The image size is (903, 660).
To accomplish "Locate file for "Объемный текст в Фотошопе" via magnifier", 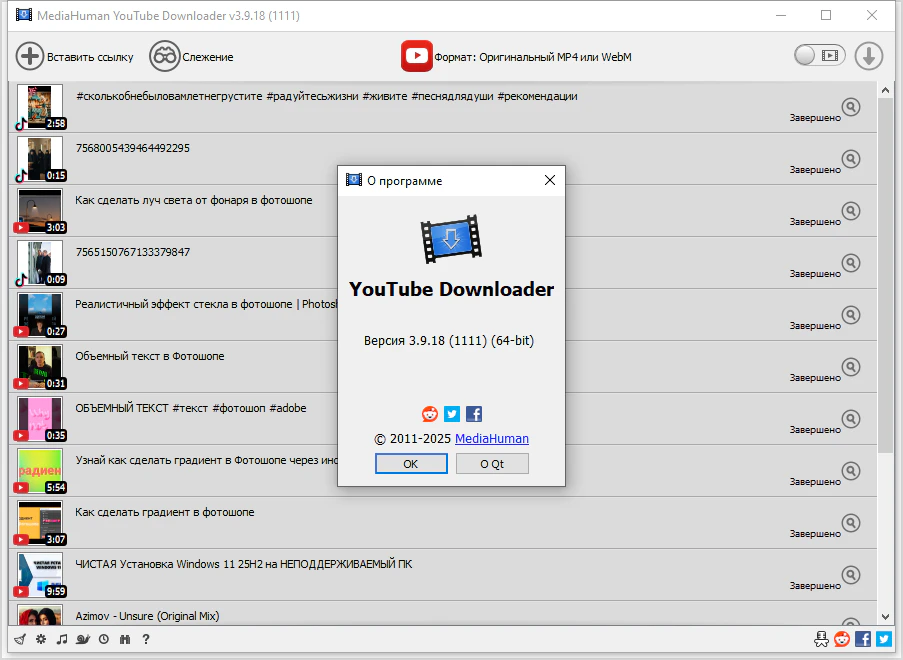I will [x=850, y=367].
